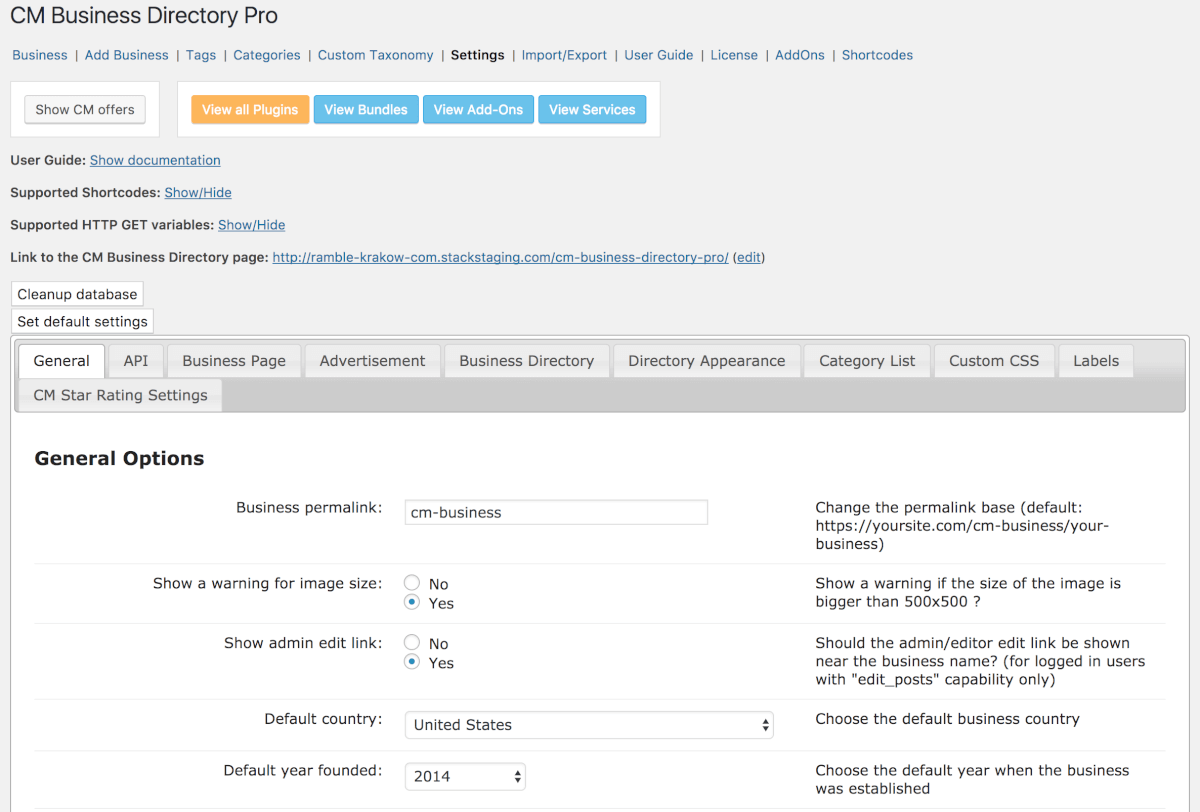The height and width of the screenshot is (812, 1200).
Task: Switch to the API tab
Action: tap(135, 361)
